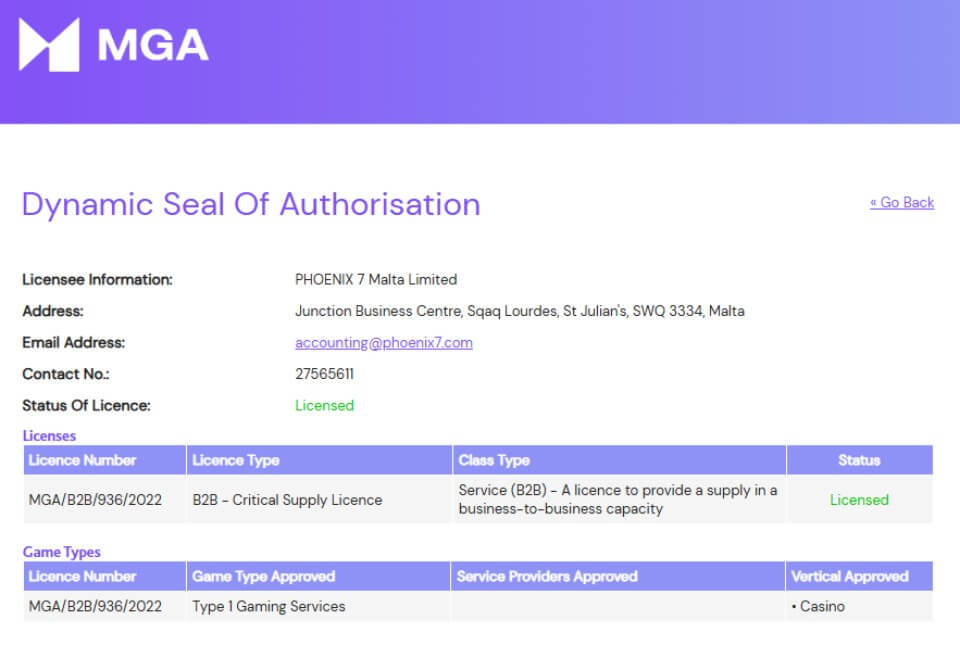Click the Vertical Approved column header
960x670 pixels.
[x=849, y=576]
